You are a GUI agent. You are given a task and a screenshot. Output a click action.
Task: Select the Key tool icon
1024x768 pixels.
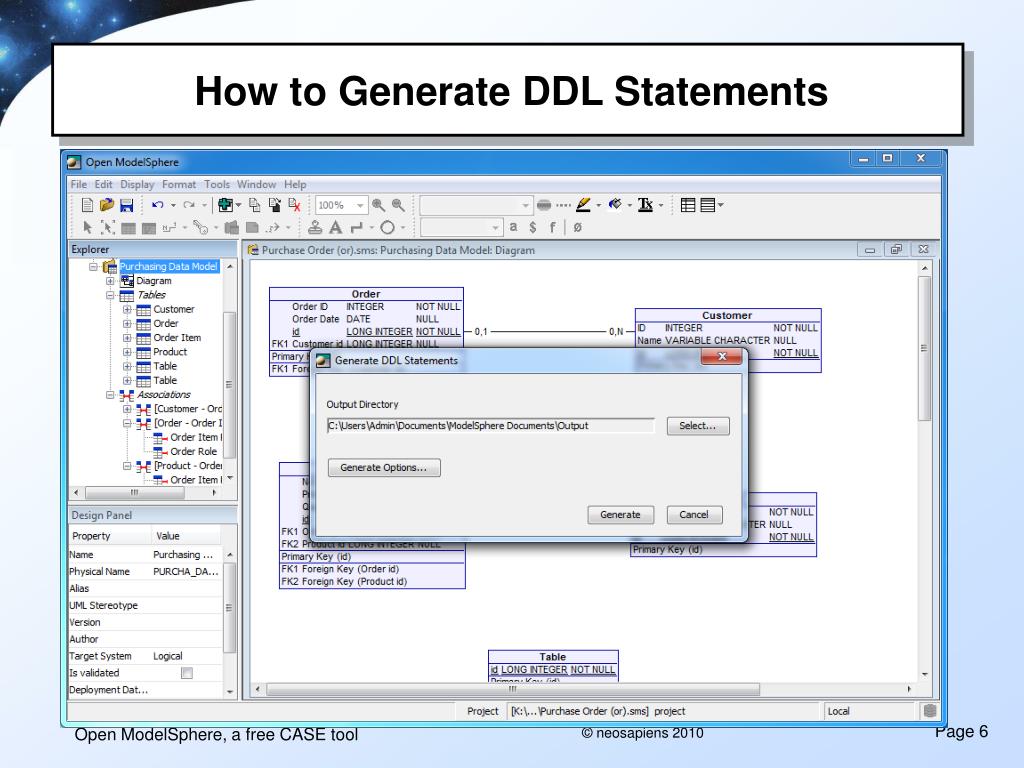(200, 227)
